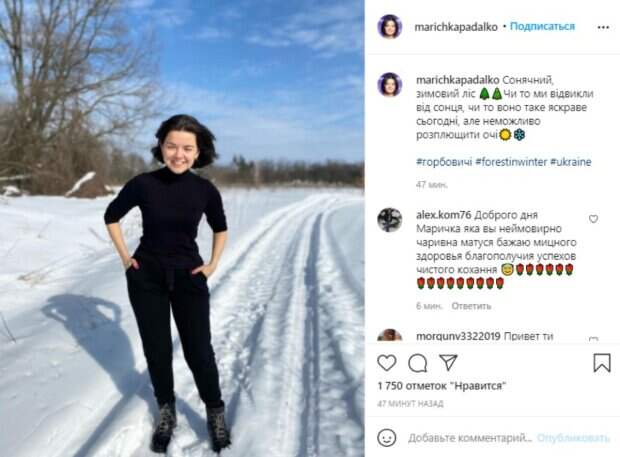Screen dimensions: 620x457
Task: Open the emoji picker smiley icon
Action: tap(387, 438)
